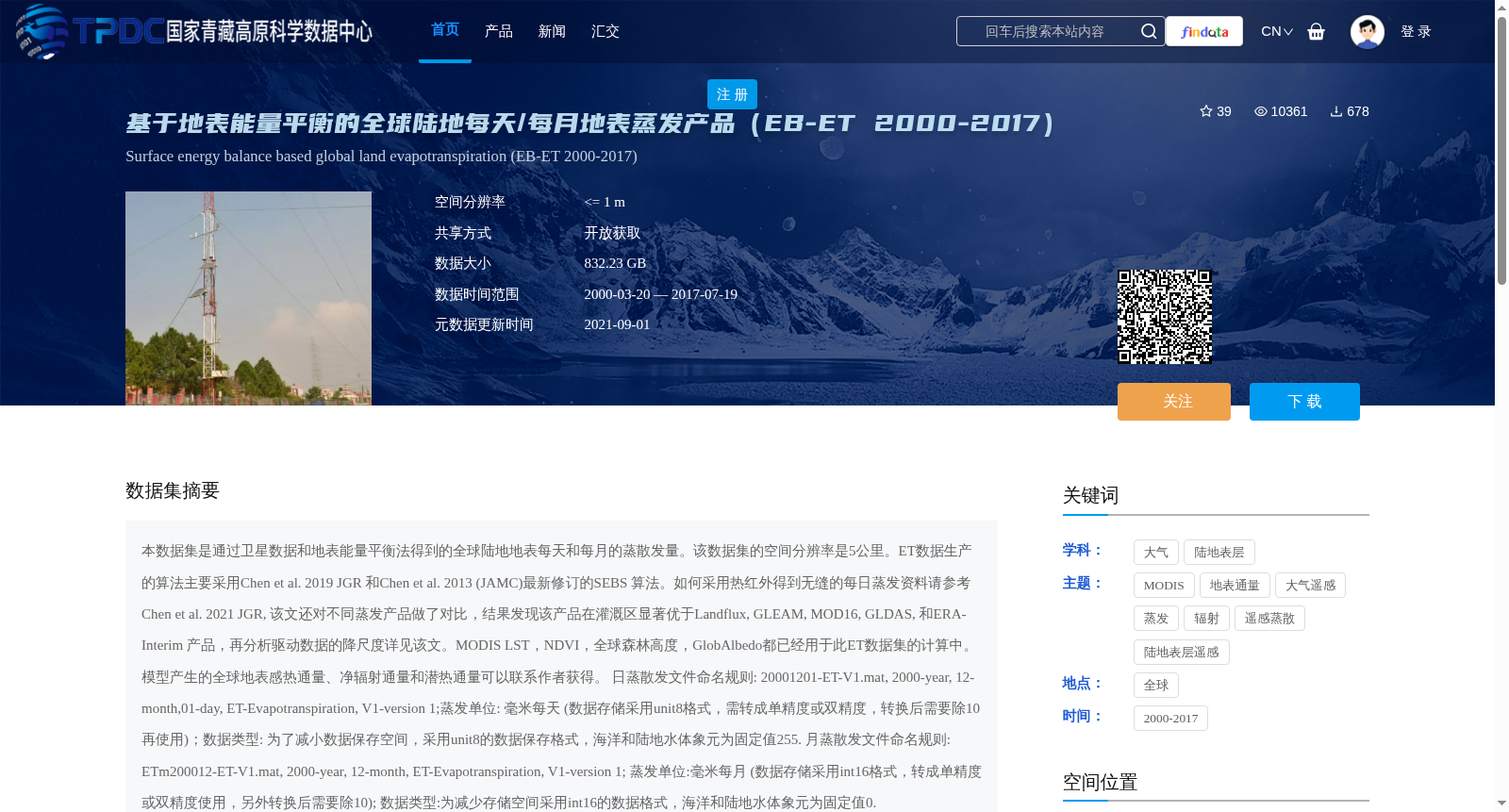The height and width of the screenshot is (812, 1509).
Task: Select the MODIS keyword tag
Action: coord(1164,586)
